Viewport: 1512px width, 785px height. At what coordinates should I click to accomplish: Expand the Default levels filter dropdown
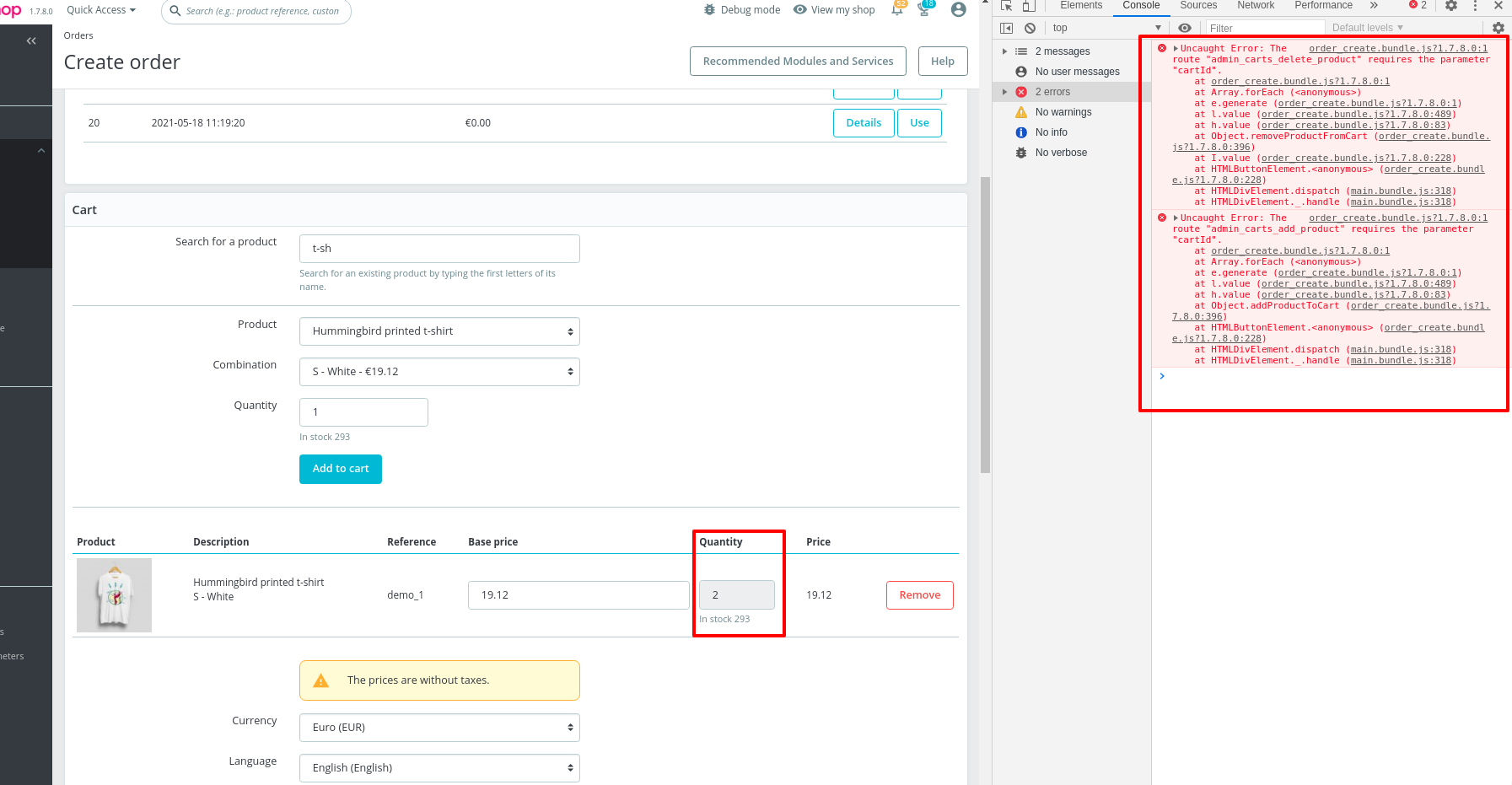(x=1366, y=28)
